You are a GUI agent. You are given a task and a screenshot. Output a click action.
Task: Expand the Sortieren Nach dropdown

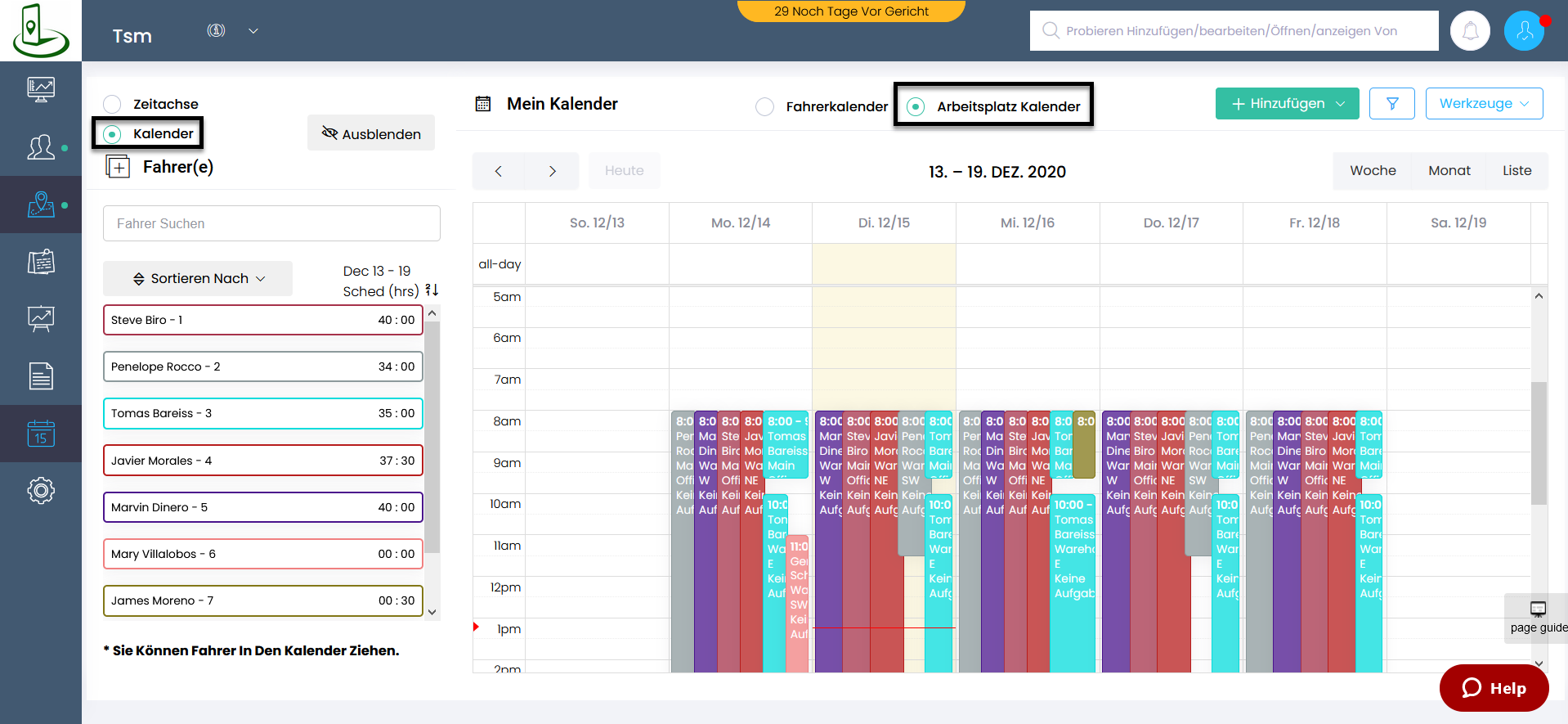pyautogui.click(x=199, y=279)
